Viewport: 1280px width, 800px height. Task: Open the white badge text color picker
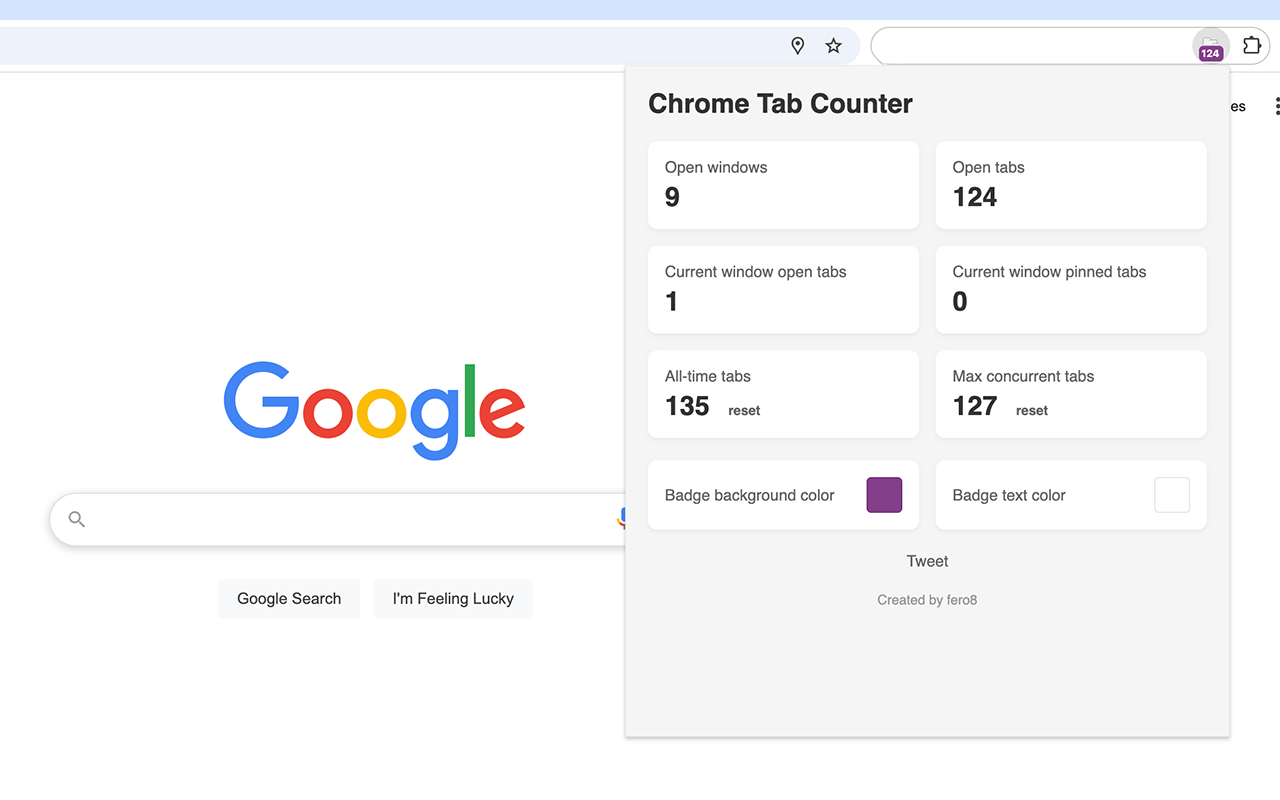1172,495
